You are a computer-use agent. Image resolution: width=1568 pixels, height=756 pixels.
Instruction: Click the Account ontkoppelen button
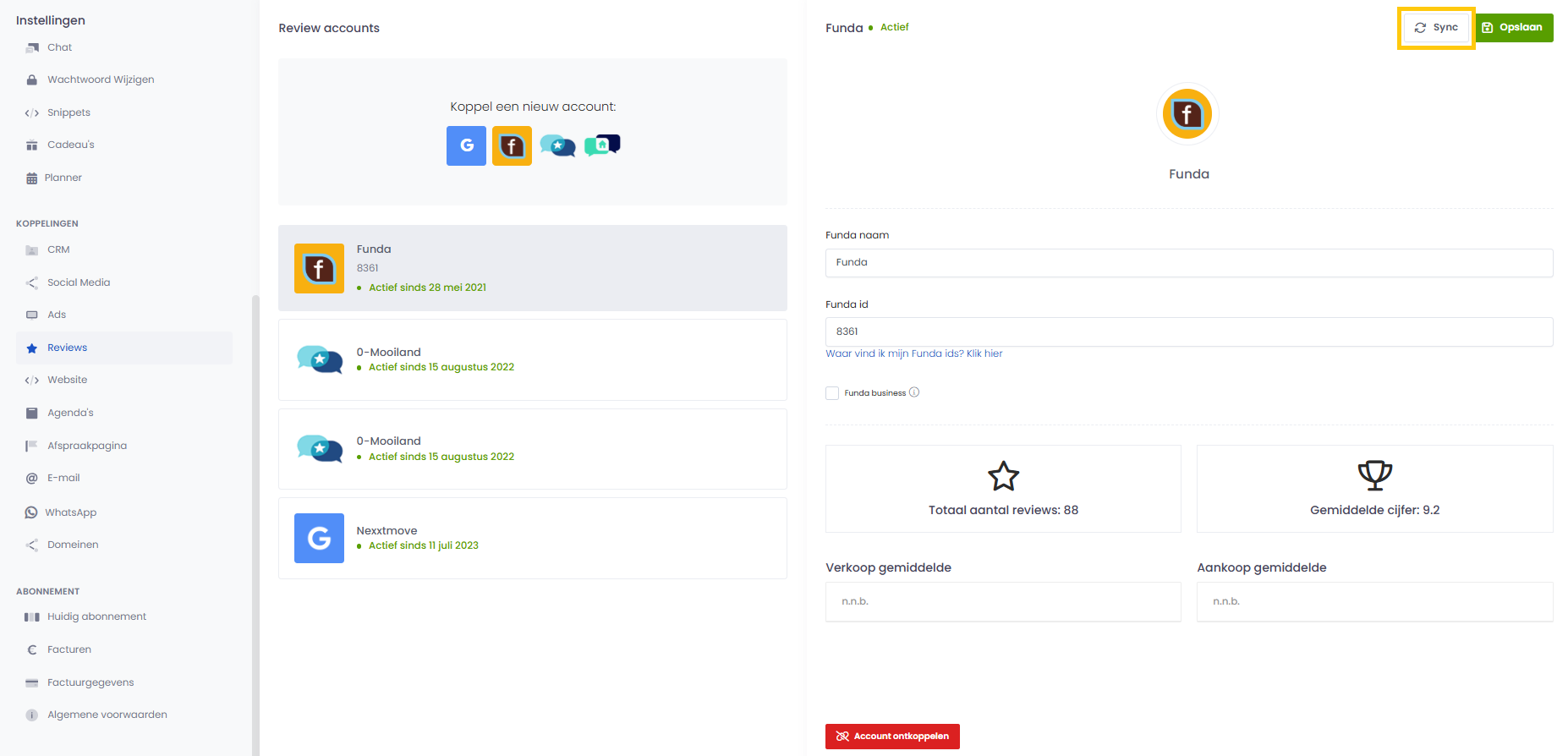point(892,736)
